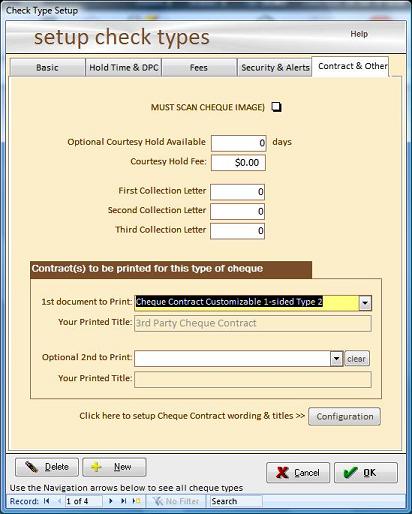Go to first record navigation arrow

[x=47, y=501]
